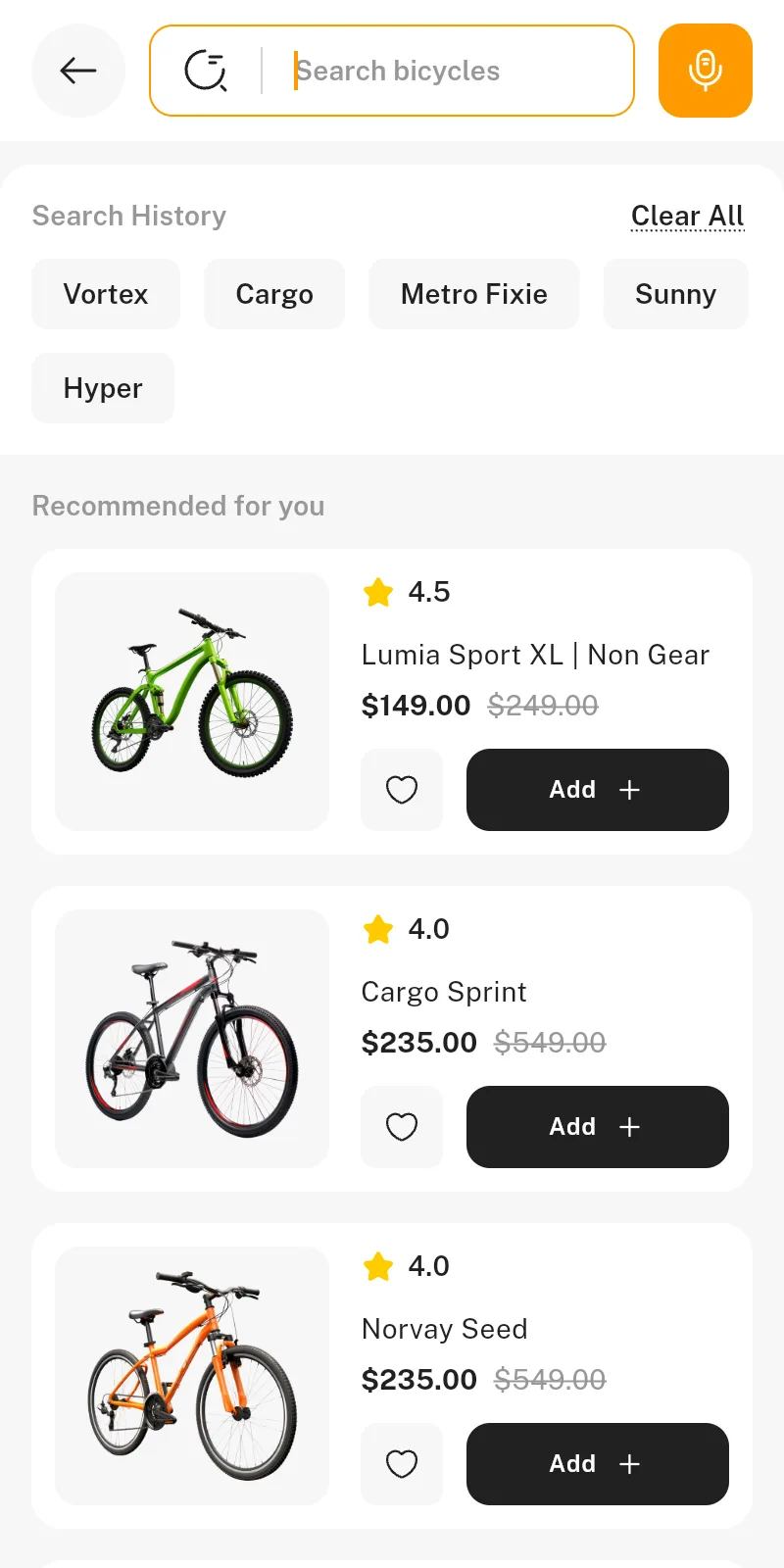This screenshot has width=784, height=1568.
Task: Open the orange Norvay Seed bike image
Action: 192,1376
